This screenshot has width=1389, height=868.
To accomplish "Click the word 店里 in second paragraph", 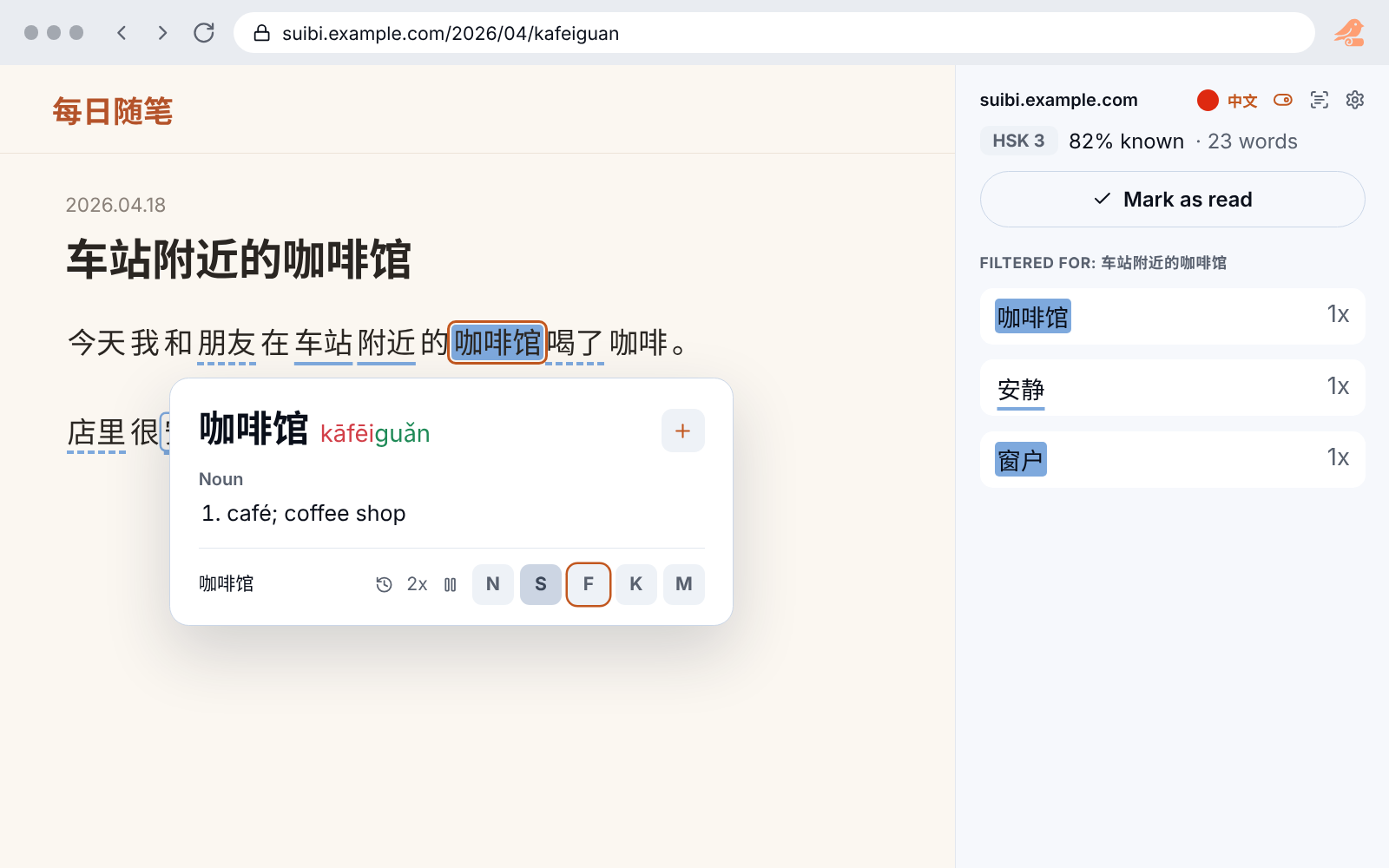I will [x=96, y=431].
